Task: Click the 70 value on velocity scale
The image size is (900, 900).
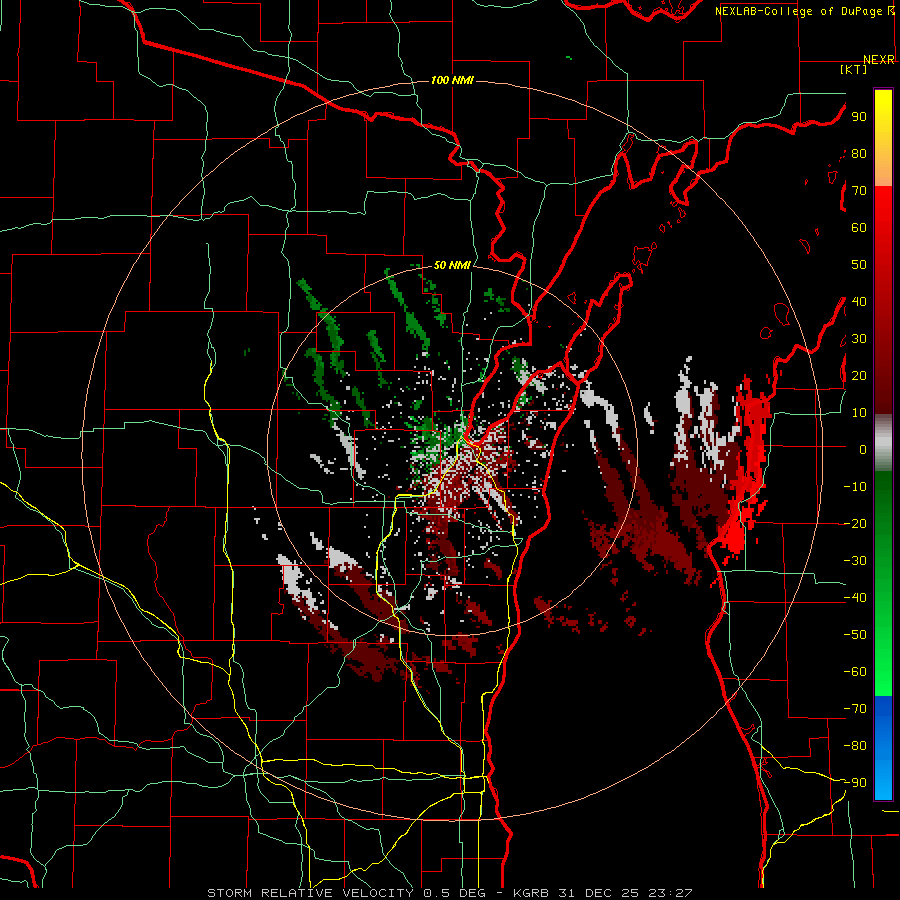Action: 859,191
